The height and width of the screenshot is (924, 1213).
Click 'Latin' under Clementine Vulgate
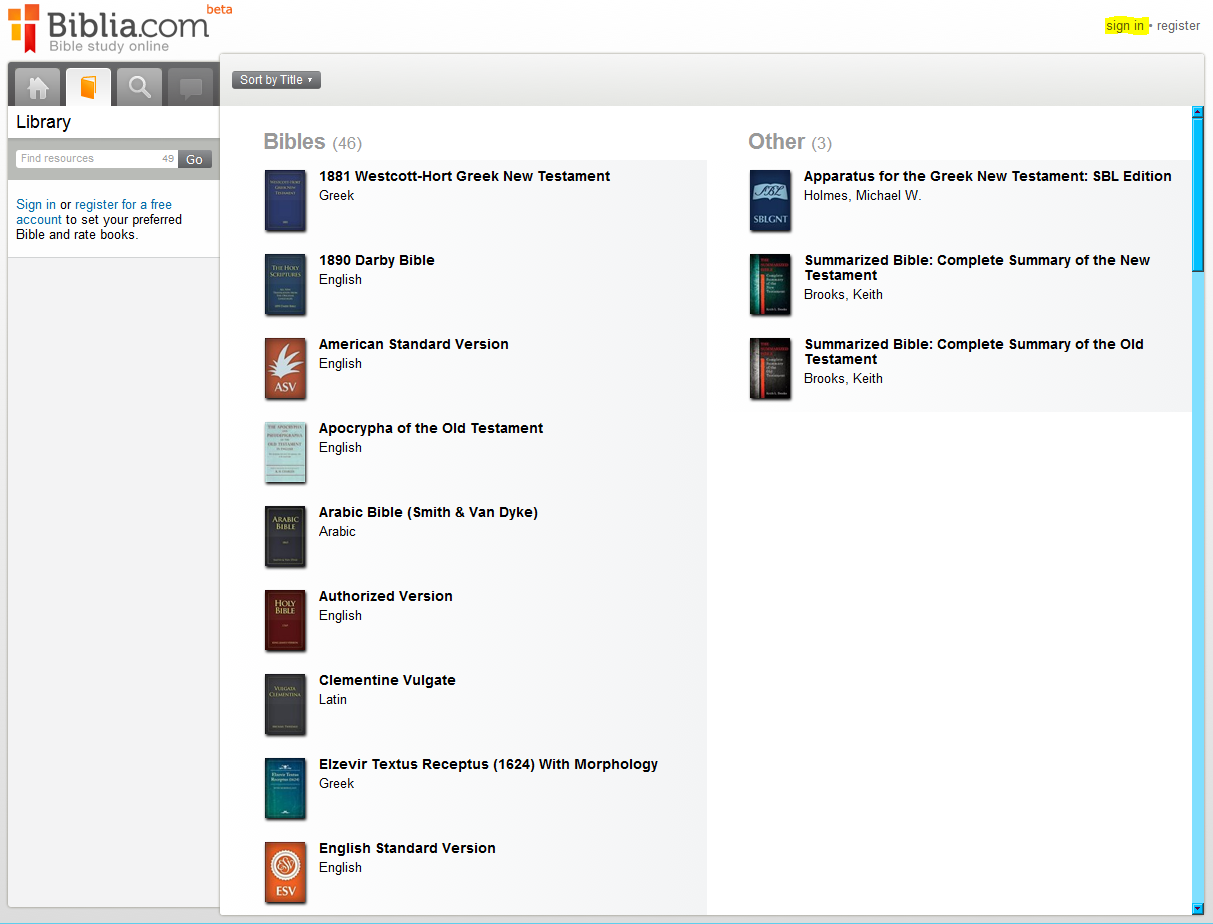(x=333, y=699)
